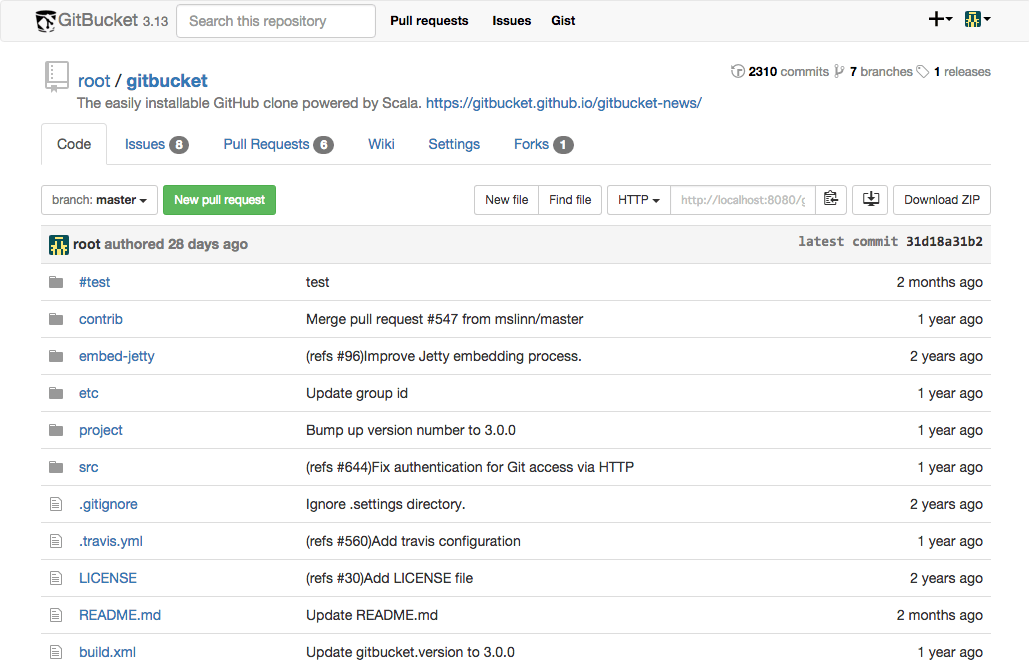Click the New pull request button
This screenshot has width=1029, height=663.
pos(219,200)
